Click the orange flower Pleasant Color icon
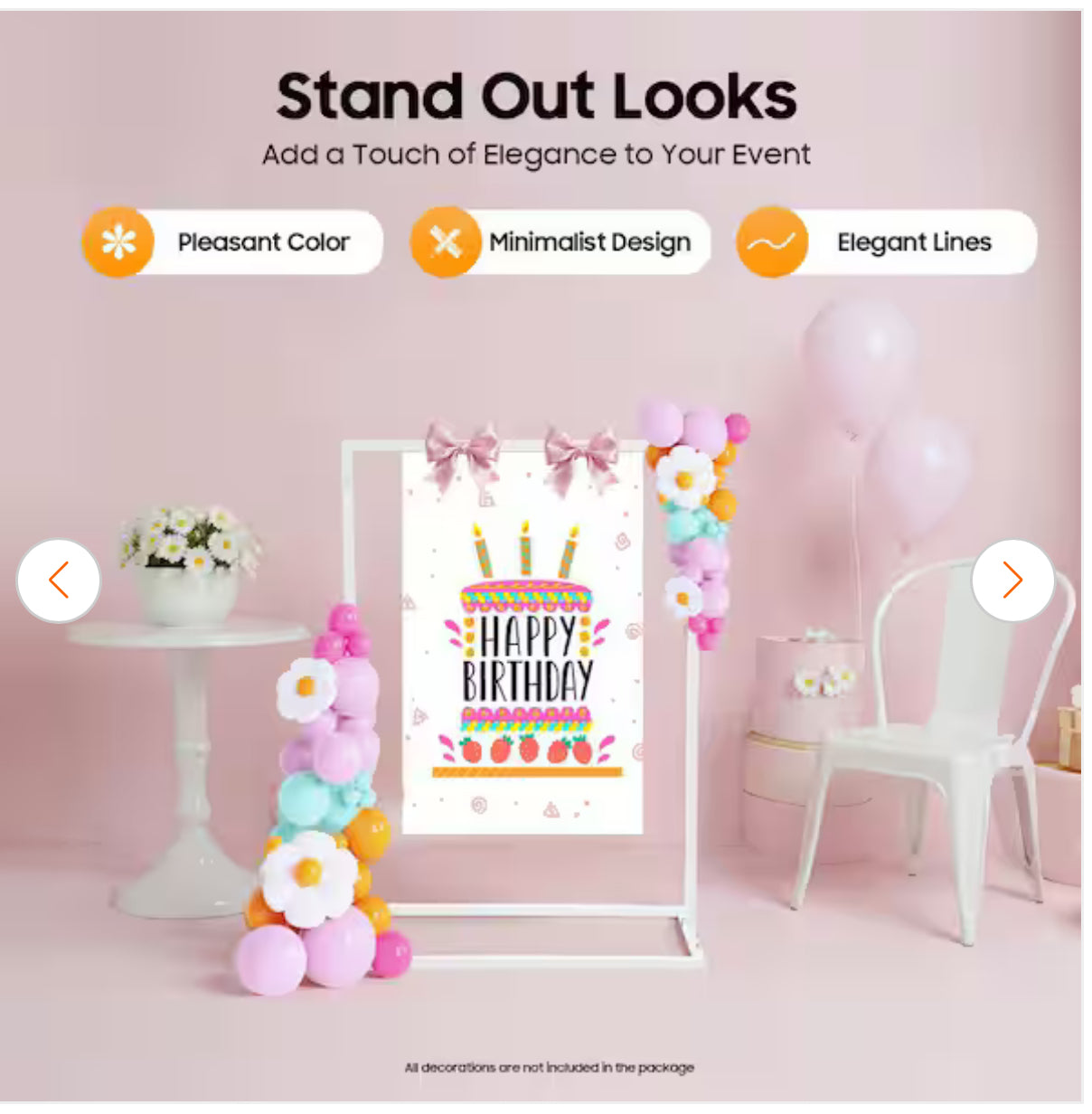1092x1114 pixels. click(118, 242)
